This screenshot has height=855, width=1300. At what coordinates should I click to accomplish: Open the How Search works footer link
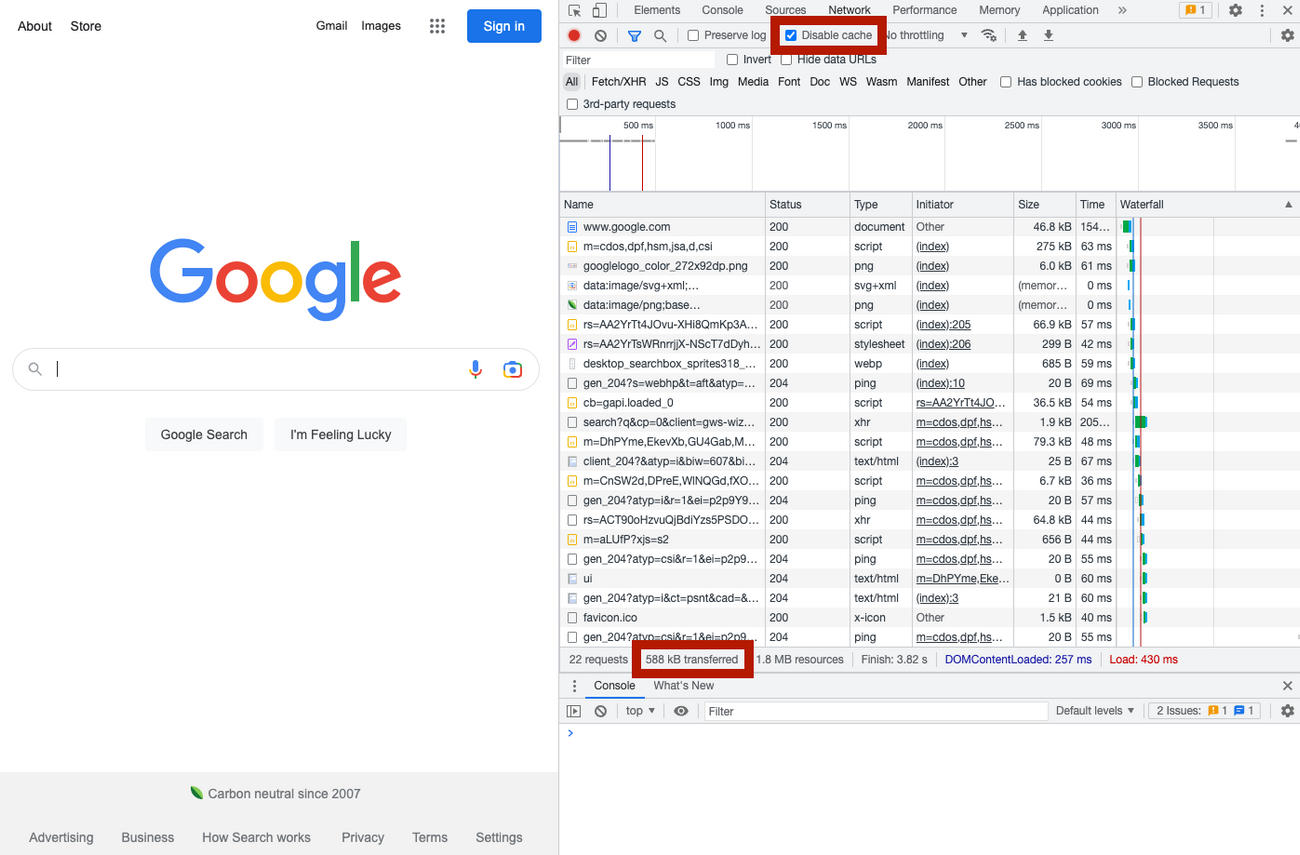[x=256, y=838]
